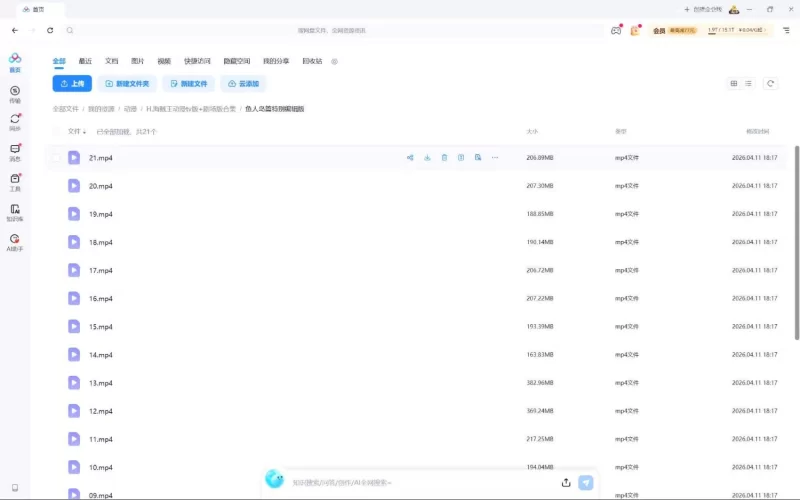Go to H.海贼王 folder in the breadcrumb
Screen dimensions: 800x500
[x=191, y=109]
